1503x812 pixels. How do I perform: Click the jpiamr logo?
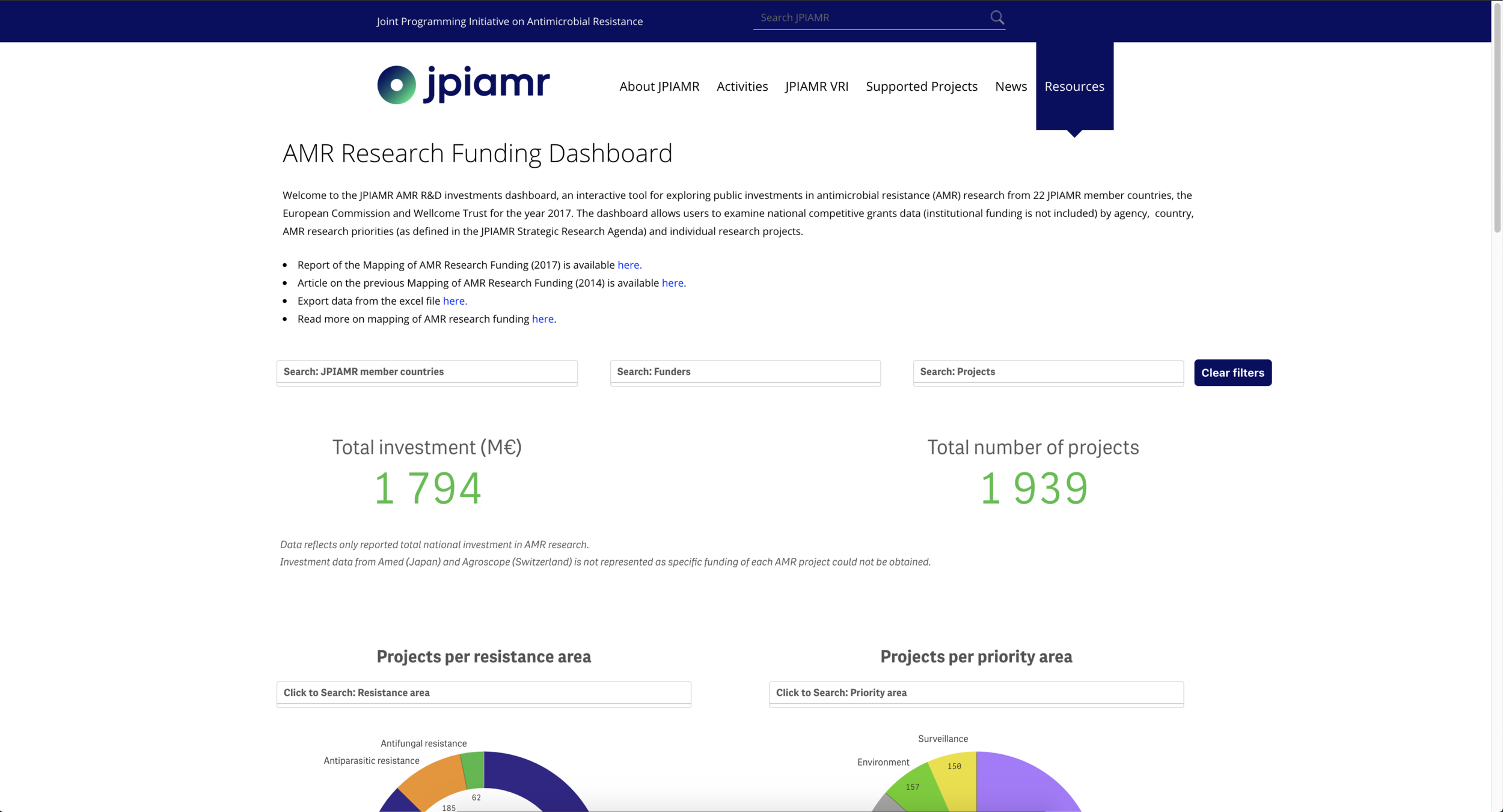pyautogui.click(x=464, y=85)
